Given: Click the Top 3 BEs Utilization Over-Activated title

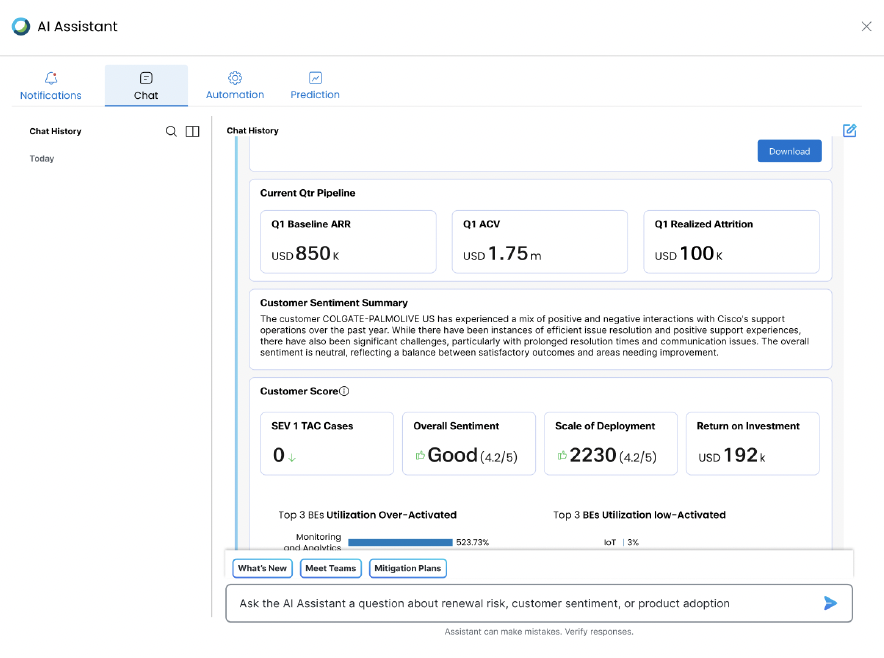Looking at the screenshot, I should pos(368,515).
